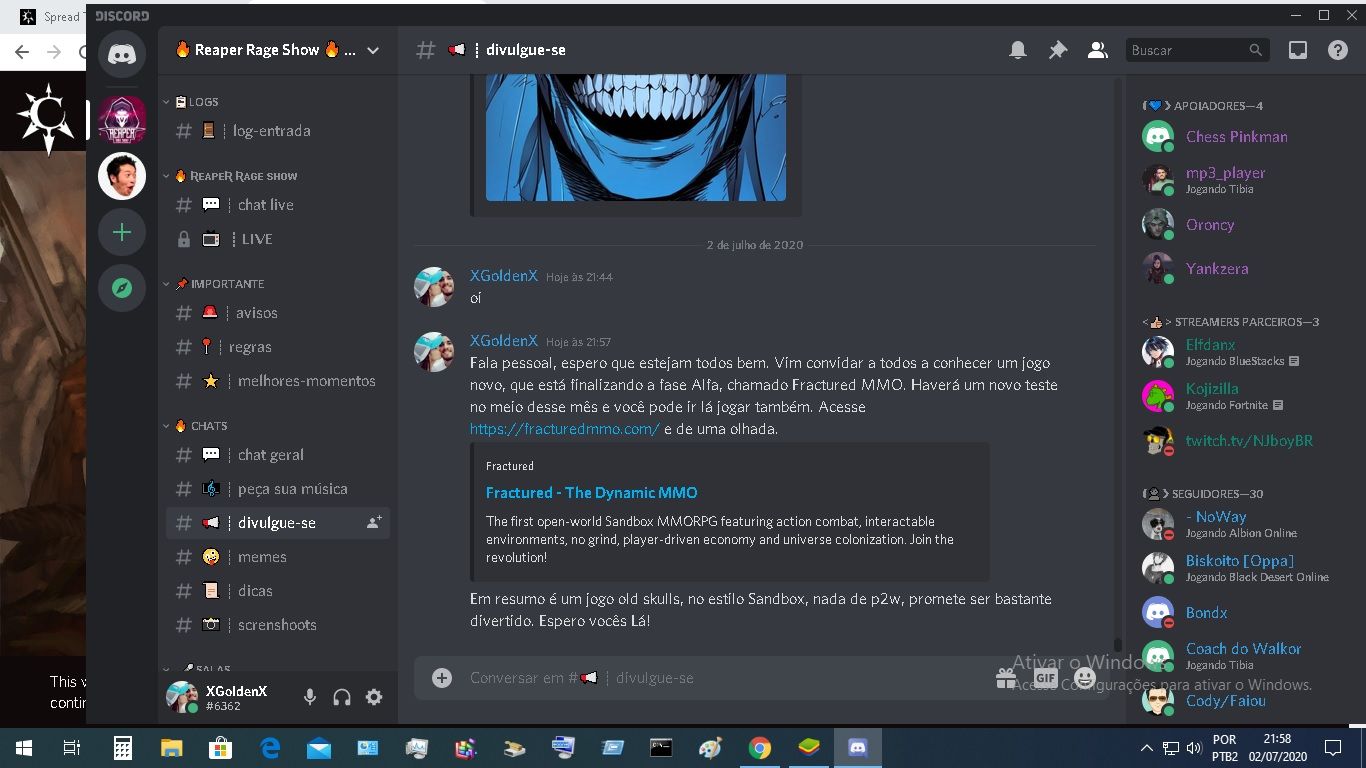Open the server with the face avatar
The width and height of the screenshot is (1366, 768).
pyautogui.click(x=122, y=177)
